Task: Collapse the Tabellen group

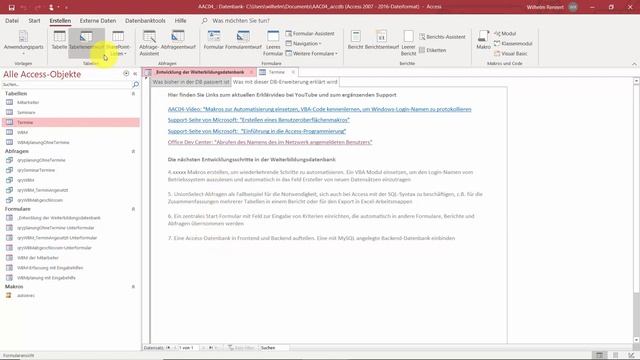Action: click(x=133, y=94)
